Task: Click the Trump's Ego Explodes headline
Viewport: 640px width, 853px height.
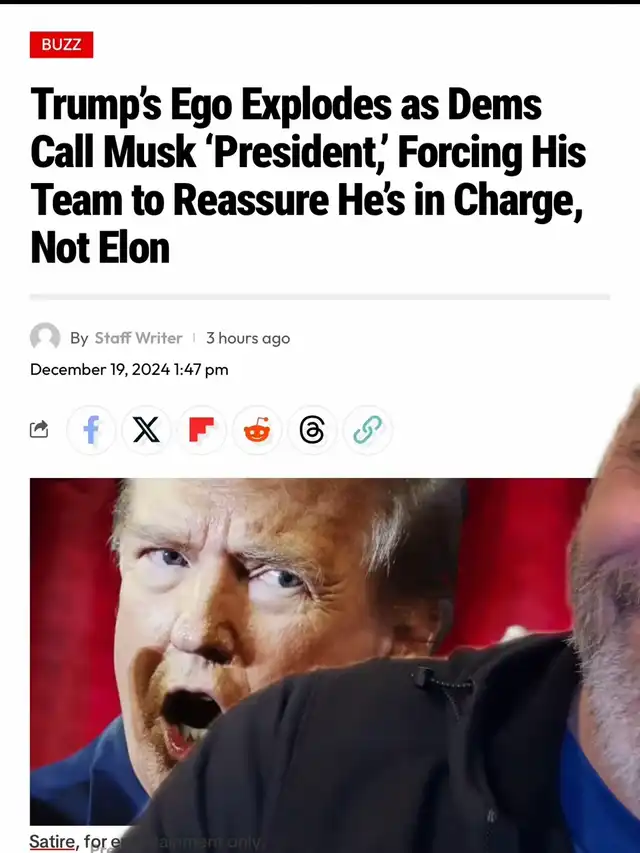Action: pyautogui.click(x=308, y=175)
